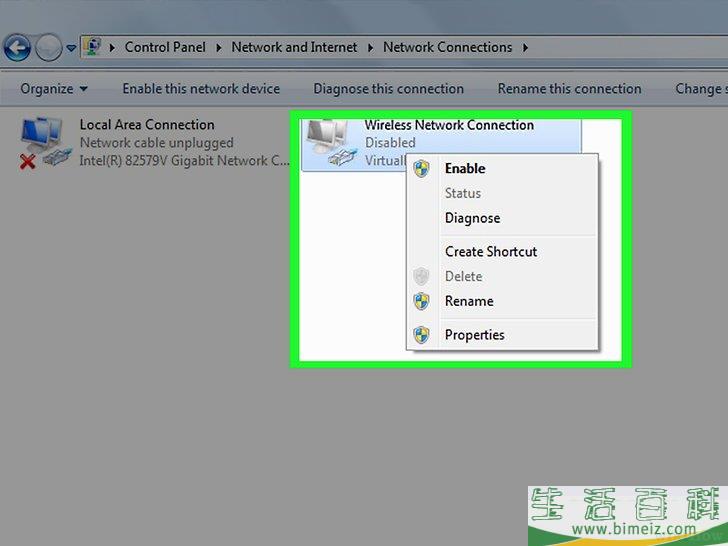Viewport: 728px width, 546px height.
Task: Choose Diagnose from the context menu
Action: coord(472,218)
